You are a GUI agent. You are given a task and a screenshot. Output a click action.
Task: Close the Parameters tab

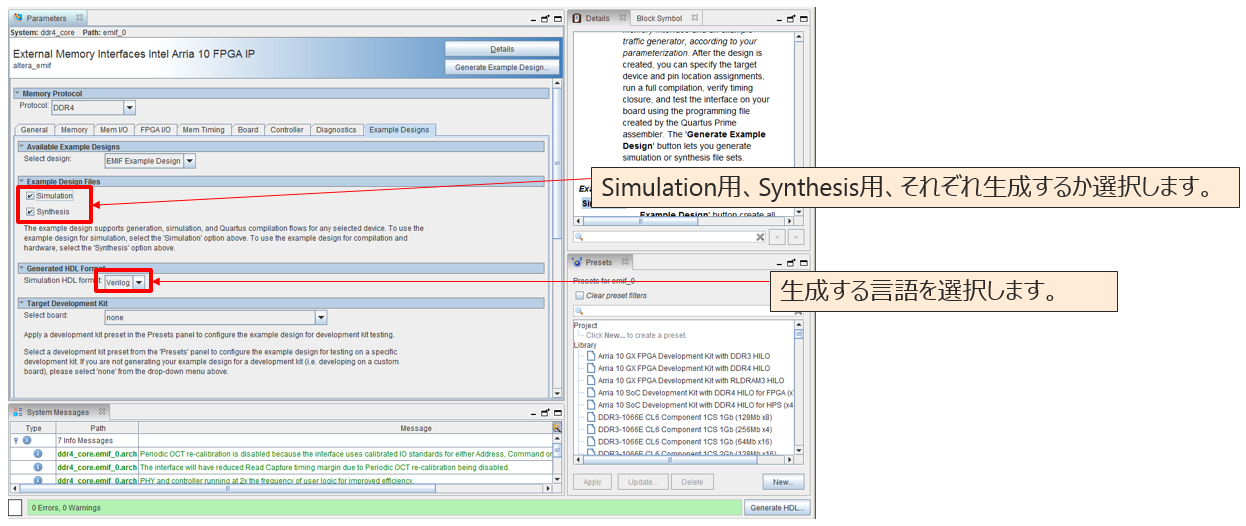tap(79, 18)
